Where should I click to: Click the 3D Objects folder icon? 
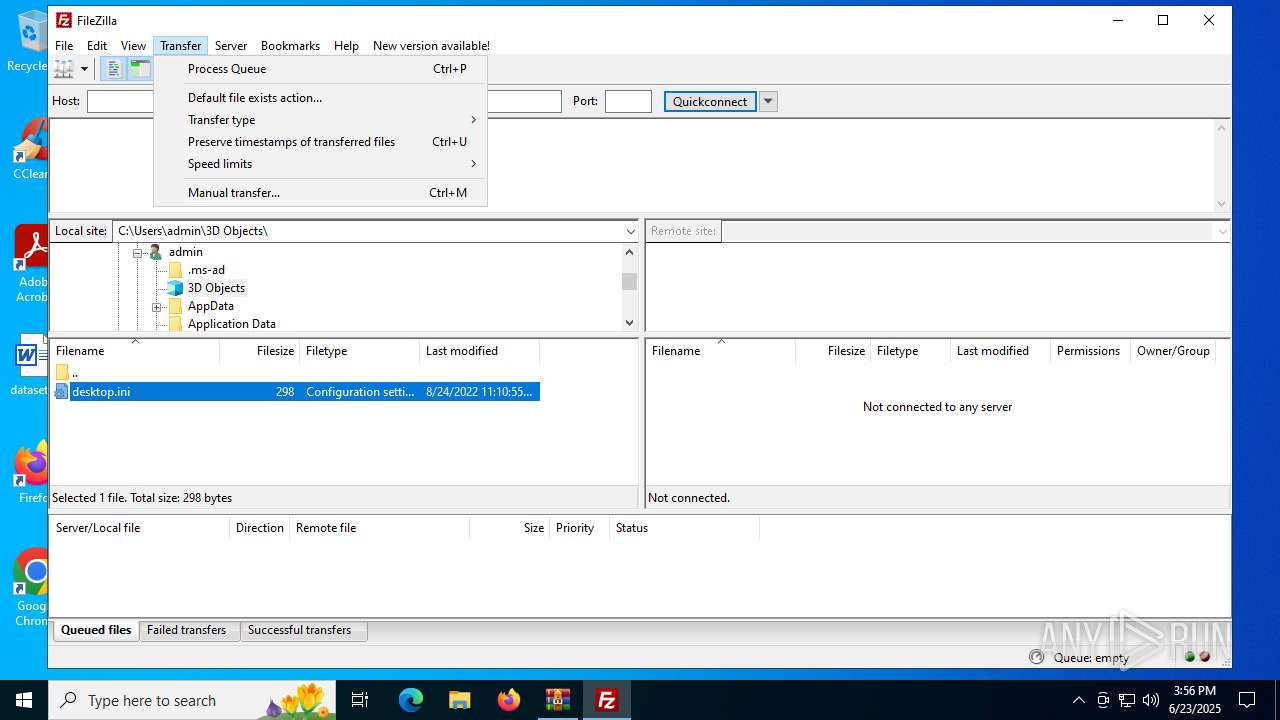[x=175, y=288]
